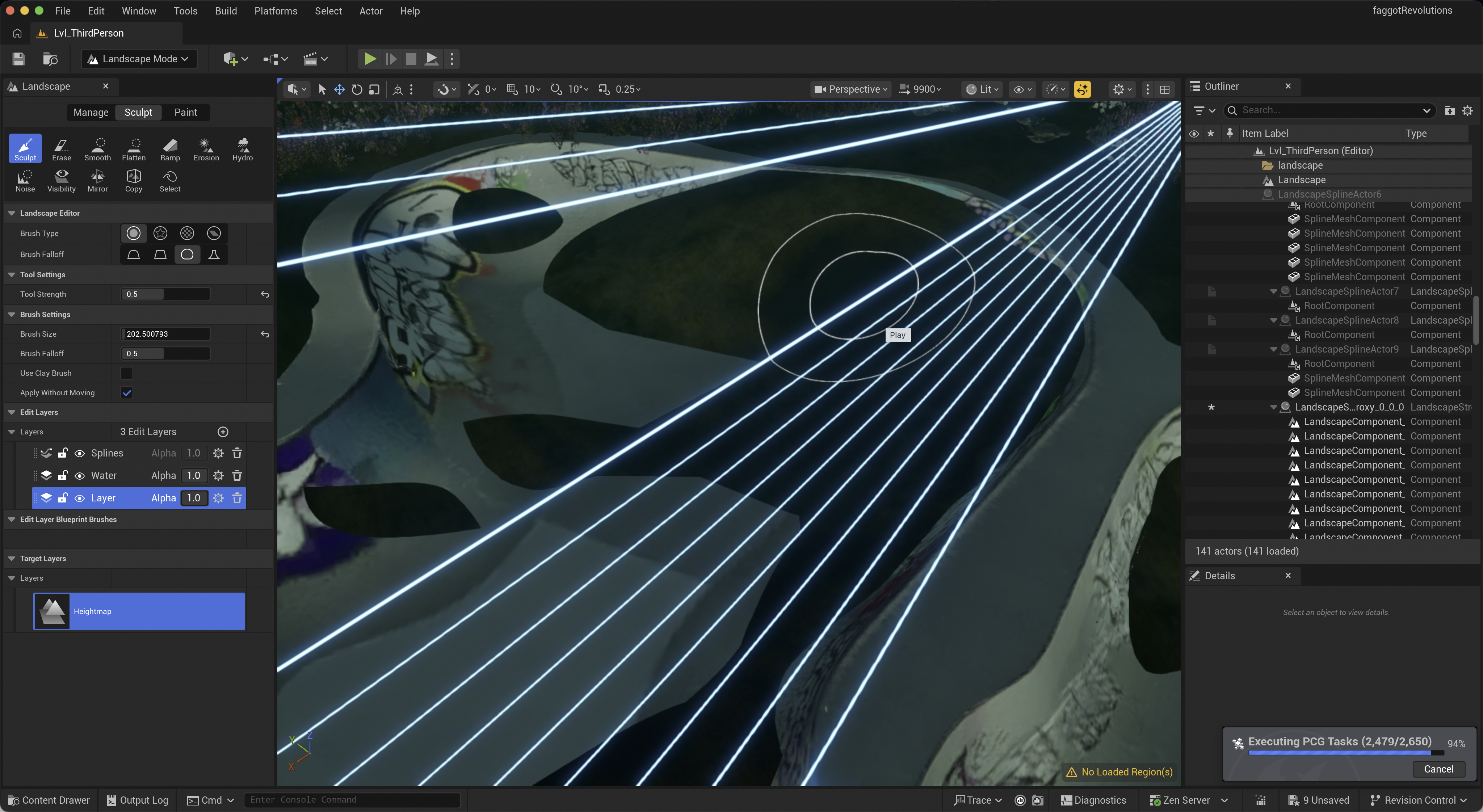Select the Sculpt brush tool
The width and height of the screenshot is (1483, 812).
25,148
